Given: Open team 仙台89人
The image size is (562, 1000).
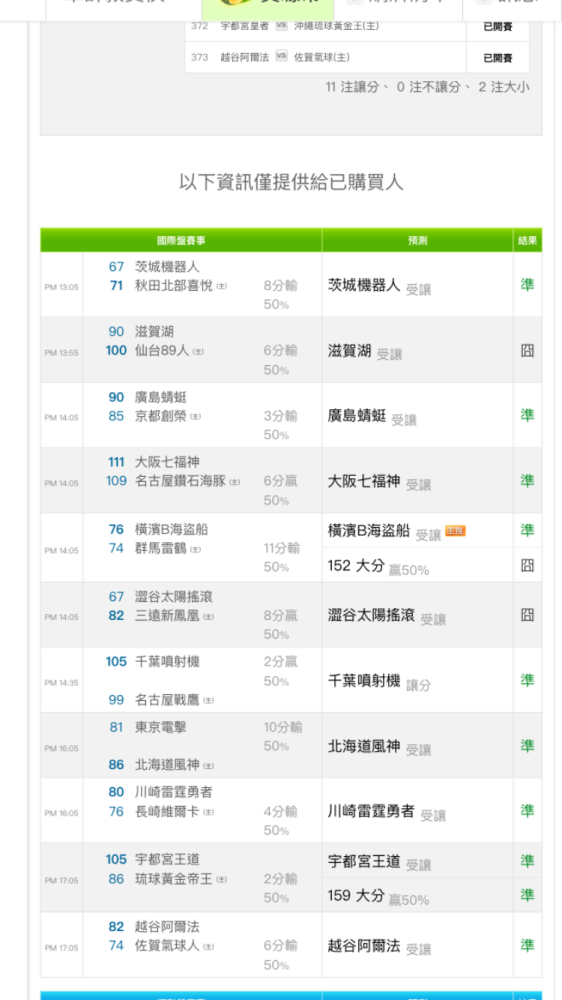Looking at the screenshot, I should click(x=162, y=351).
